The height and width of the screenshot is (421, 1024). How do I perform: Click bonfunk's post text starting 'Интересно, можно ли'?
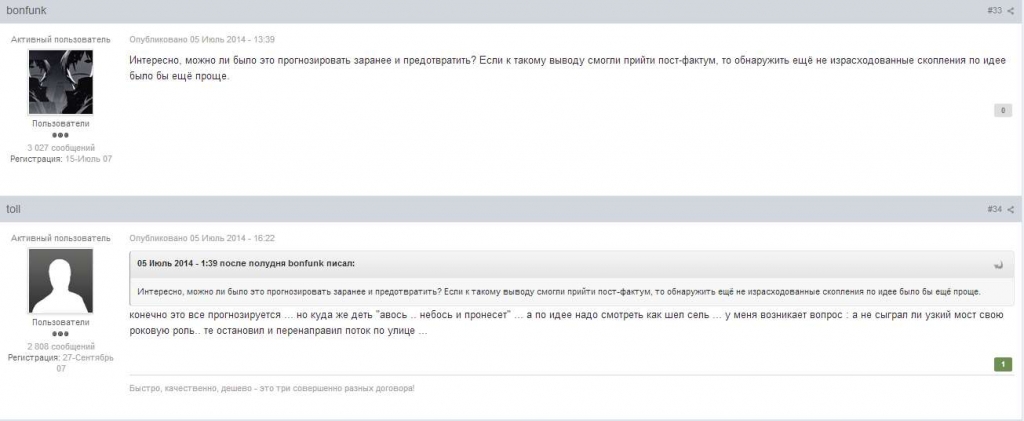(566, 68)
